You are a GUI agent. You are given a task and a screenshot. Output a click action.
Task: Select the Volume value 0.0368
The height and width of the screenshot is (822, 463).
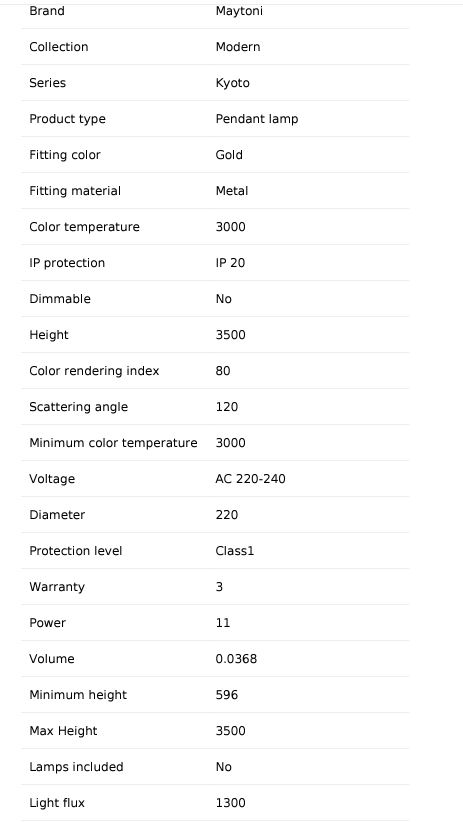click(x=236, y=659)
